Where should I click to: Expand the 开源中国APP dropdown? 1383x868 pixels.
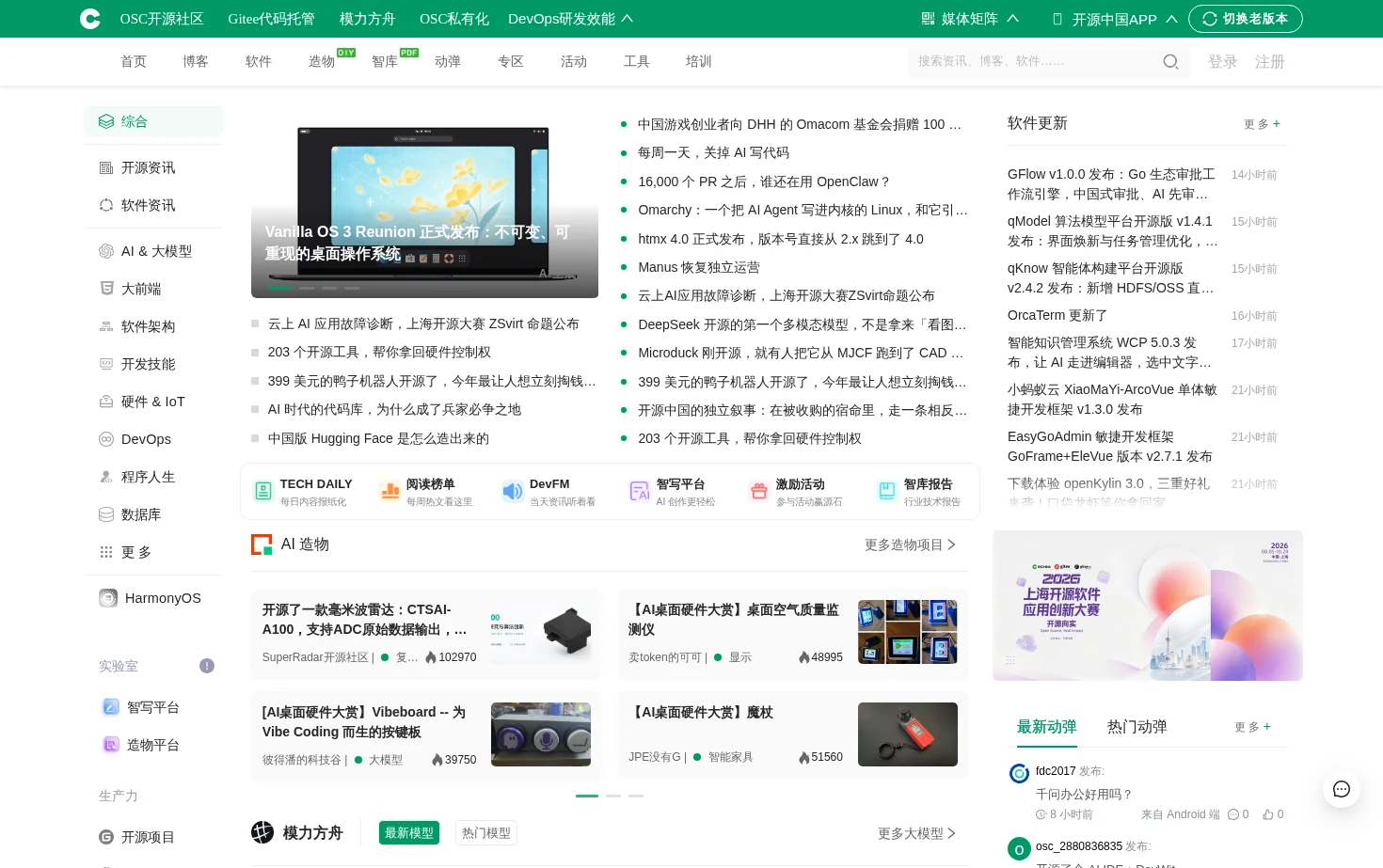pos(1115,19)
